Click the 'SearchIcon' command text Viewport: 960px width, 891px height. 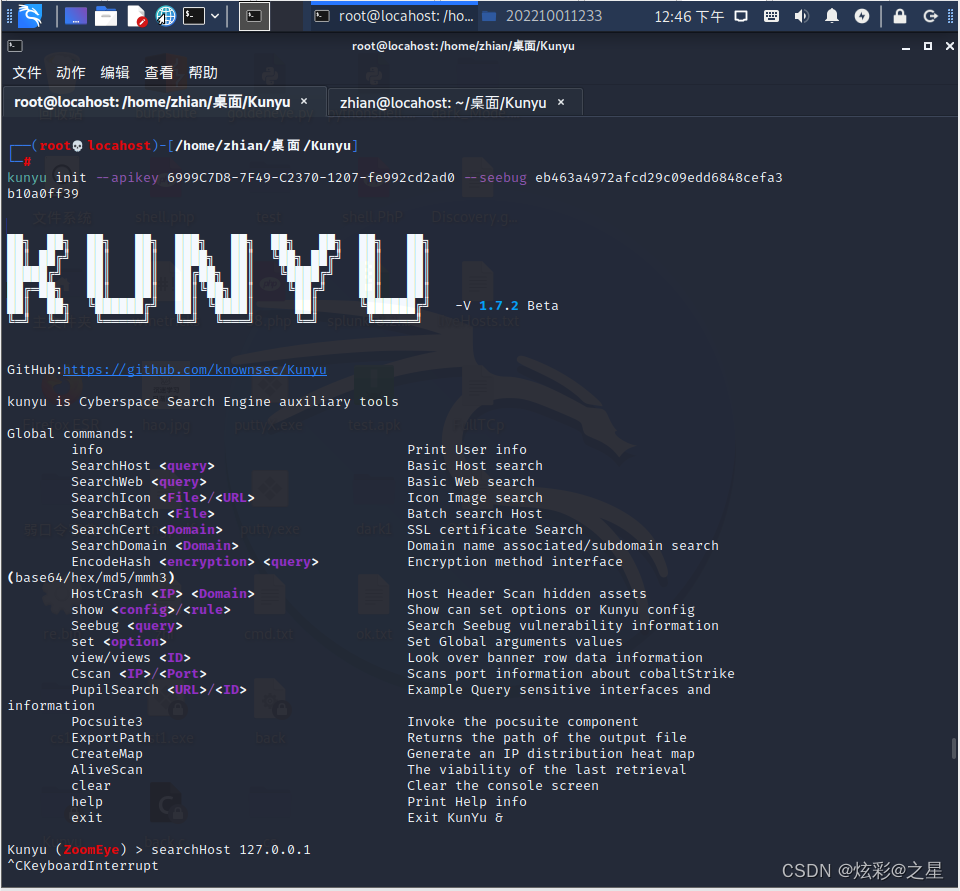pos(110,497)
